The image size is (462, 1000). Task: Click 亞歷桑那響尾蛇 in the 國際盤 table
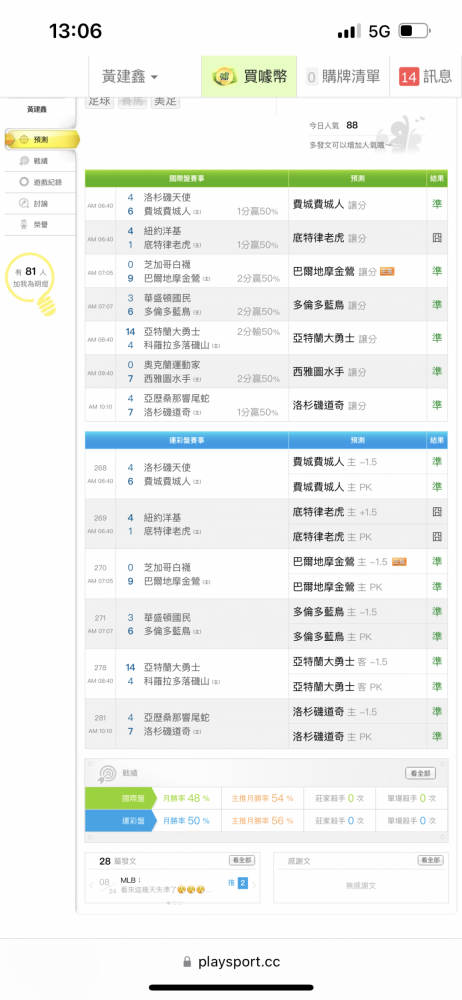(x=176, y=398)
